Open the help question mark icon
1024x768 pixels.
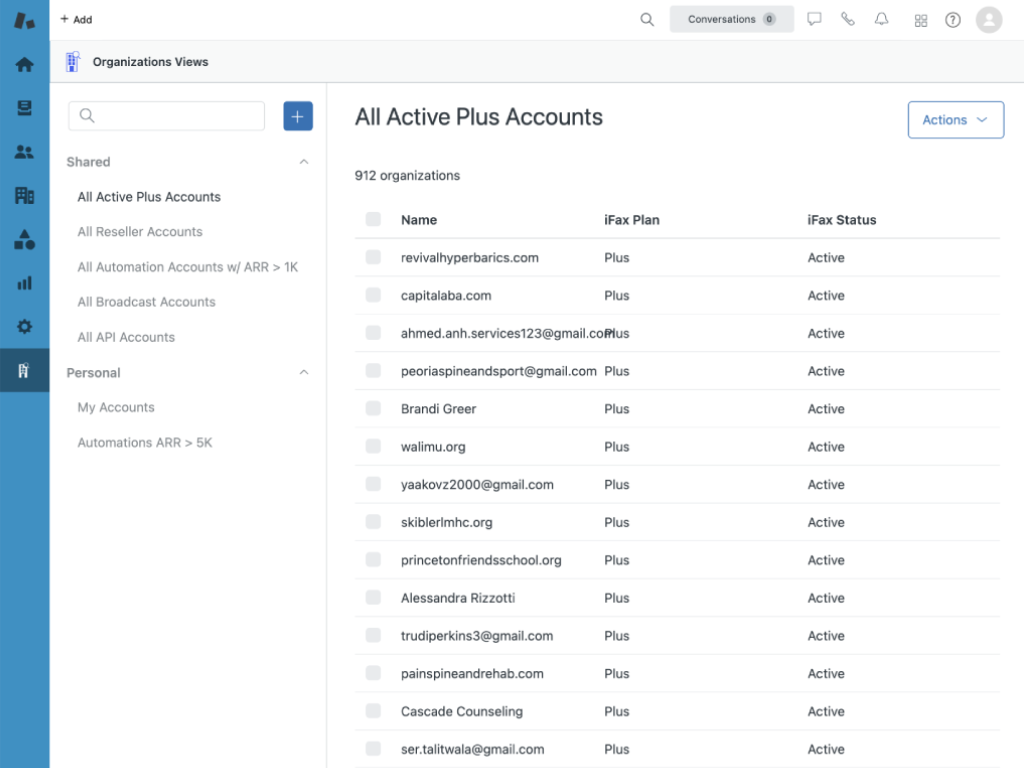click(953, 20)
